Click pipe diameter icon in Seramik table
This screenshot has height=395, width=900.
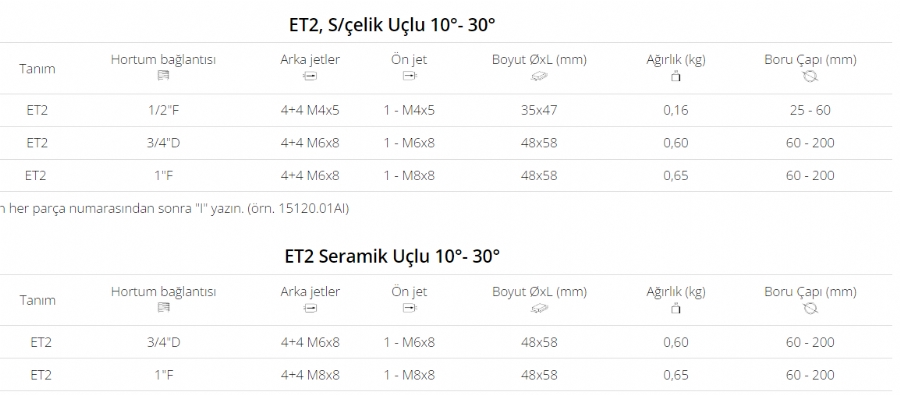tap(810, 308)
